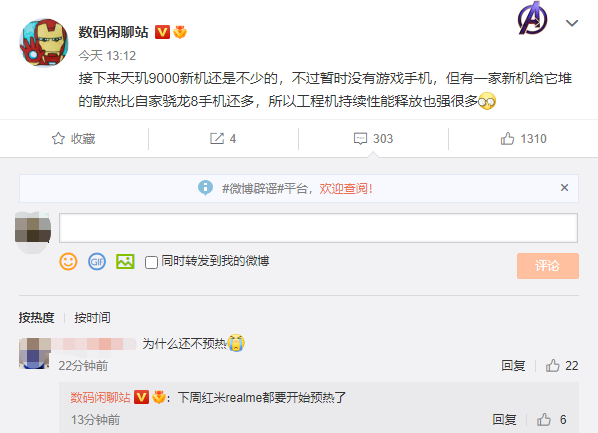
Task: Reply to the first comment via 回复
Action: click(513, 365)
